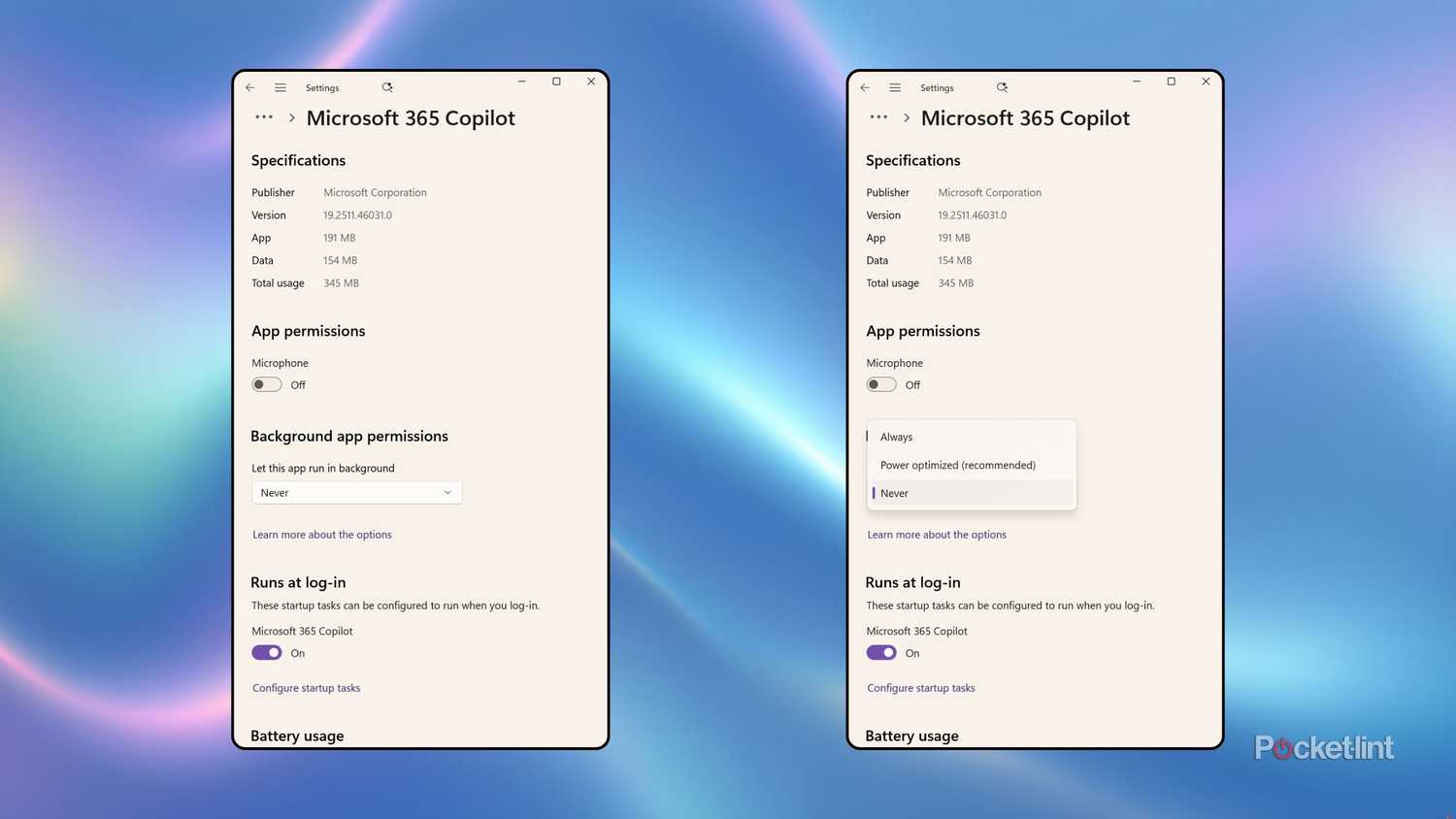Click the Microsoft 365 Copilot breadcrumb title

tap(411, 117)
